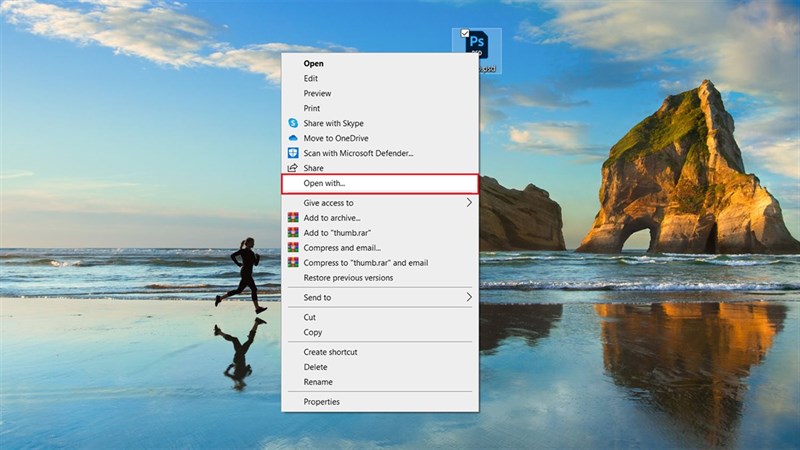Select Properties at the bottom of the menu
The image size is (800, 450).
click(321, 402)
